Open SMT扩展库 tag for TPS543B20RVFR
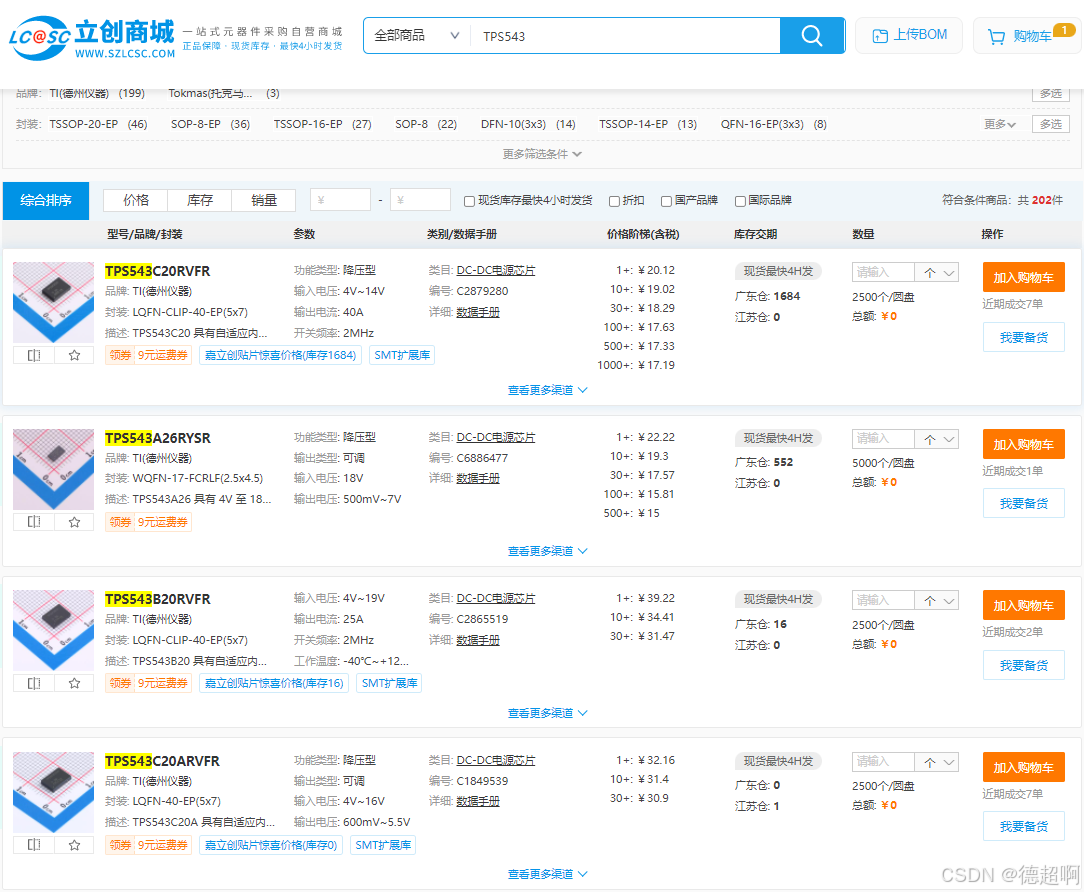 click(389, 683)
